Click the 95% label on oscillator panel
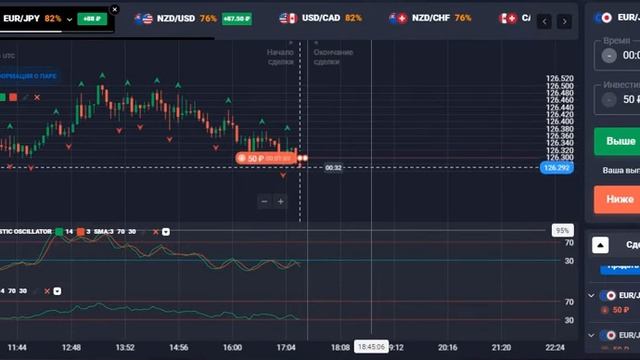640x360 pixels. tap(562, 231)
